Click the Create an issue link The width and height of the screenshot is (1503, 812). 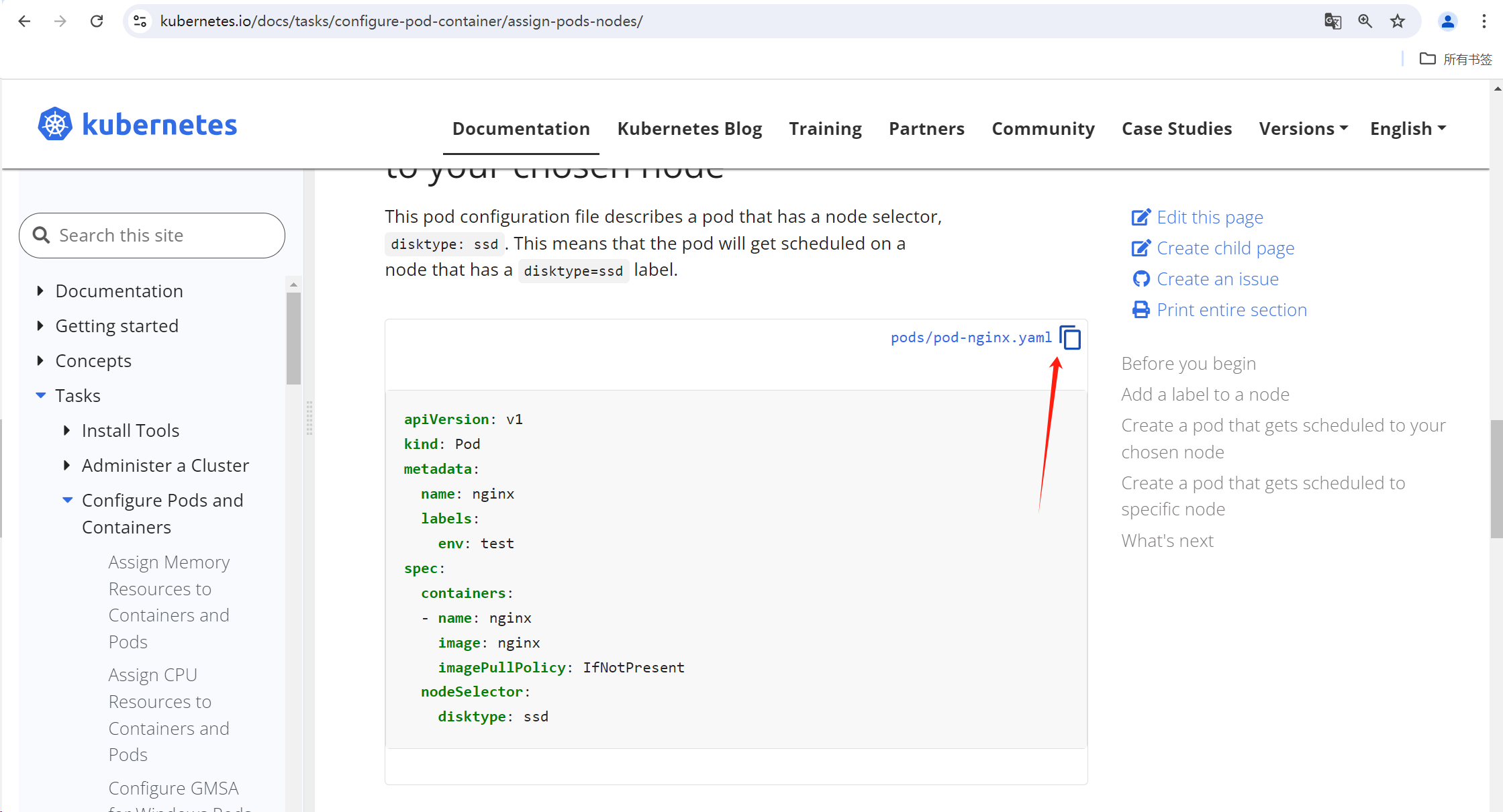click(1218, 278)
